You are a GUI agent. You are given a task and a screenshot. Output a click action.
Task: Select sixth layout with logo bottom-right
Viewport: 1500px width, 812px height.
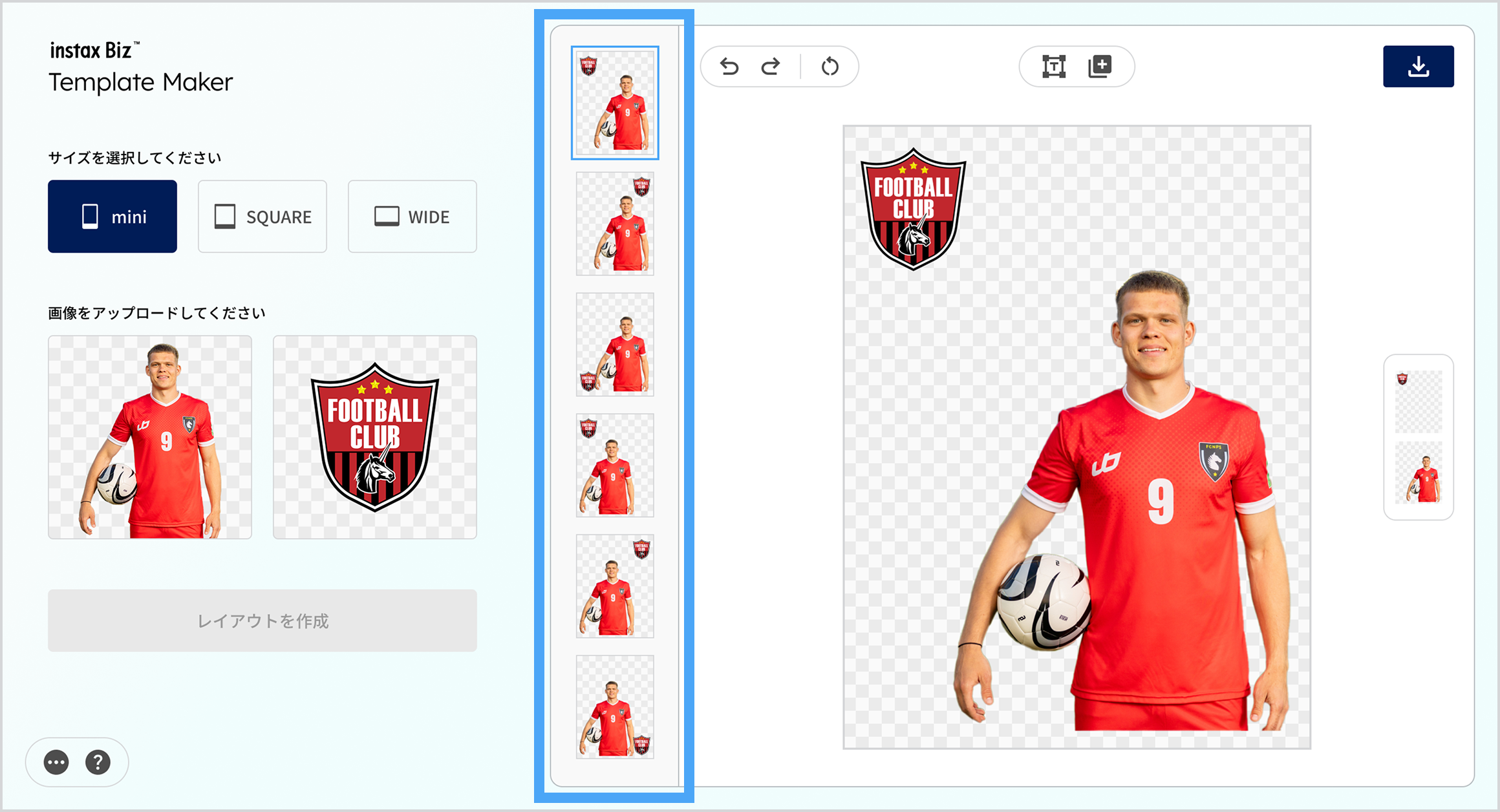point(615,707)
